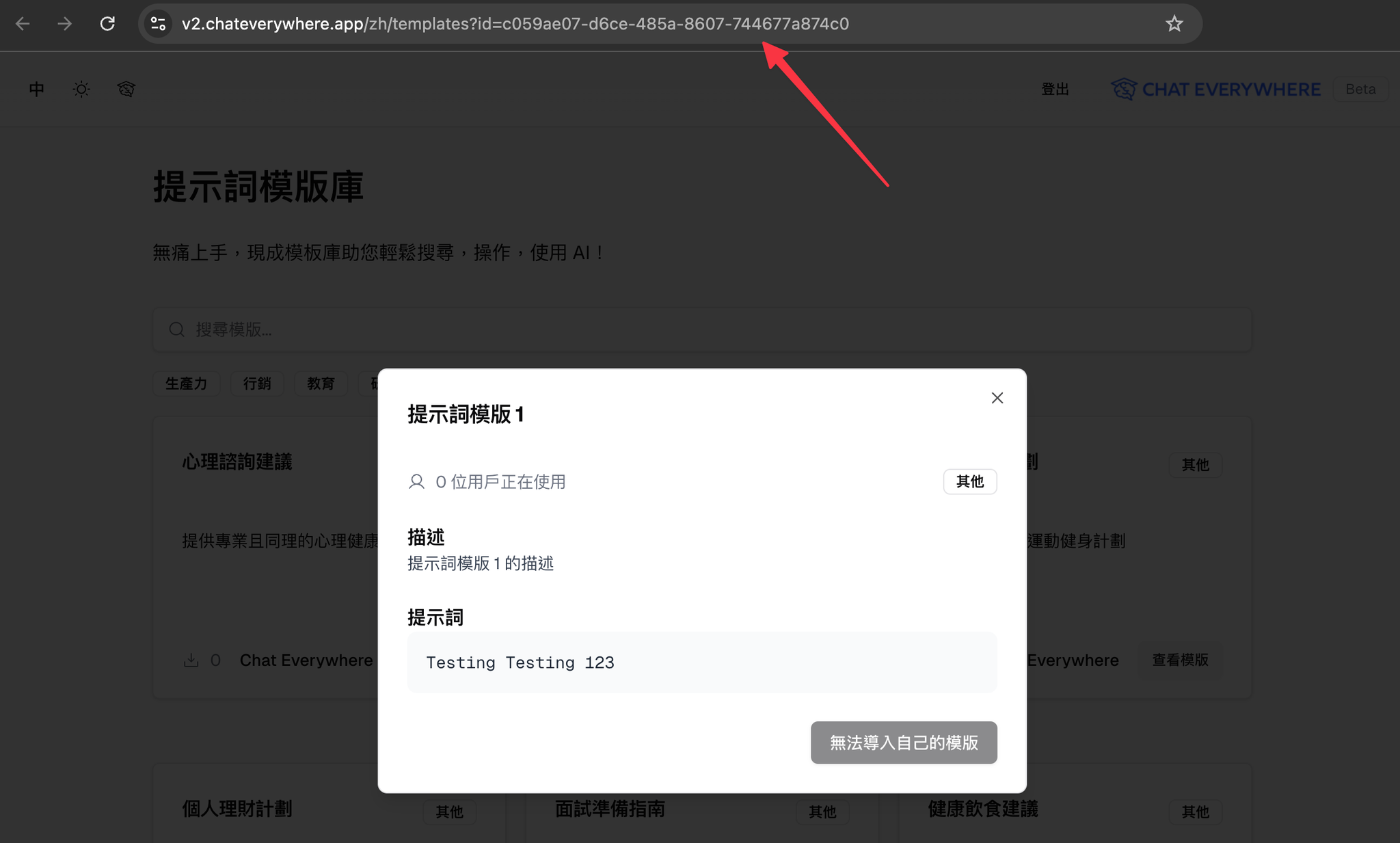1400x843 pixels.
Task: Open the Chat Everywhere logo home link
Action: [1215, 90]
